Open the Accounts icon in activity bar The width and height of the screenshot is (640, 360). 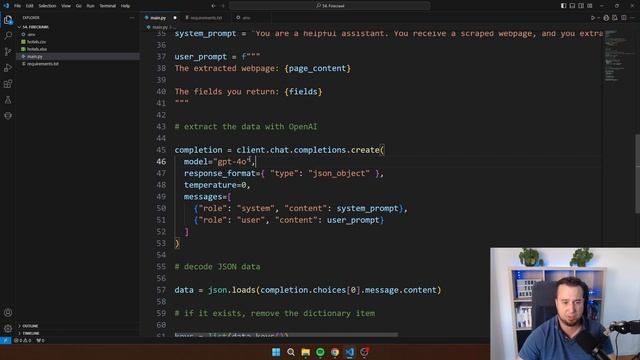tap(8, 313)
